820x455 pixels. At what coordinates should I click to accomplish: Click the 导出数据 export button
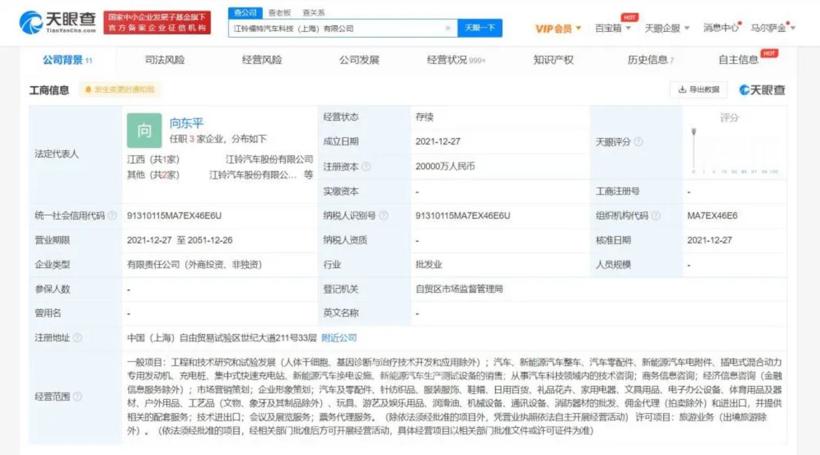tap(699, 90)
